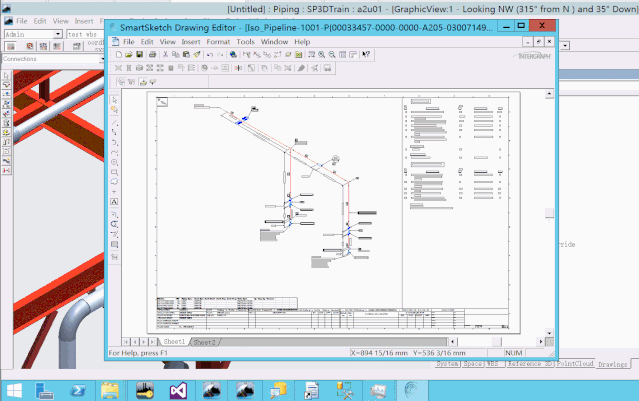Click the Windows Start button

click(14, 391)
